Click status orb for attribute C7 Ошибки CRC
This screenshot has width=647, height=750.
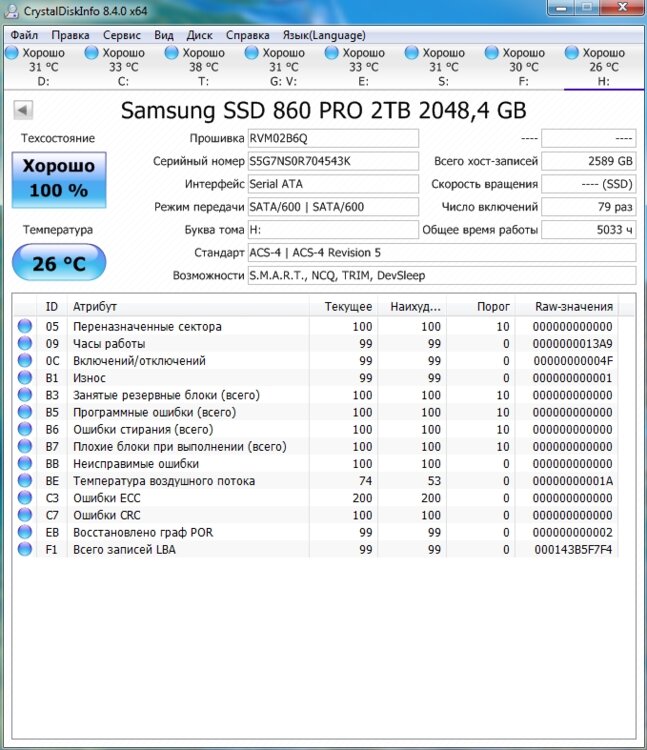coord(25,515)
